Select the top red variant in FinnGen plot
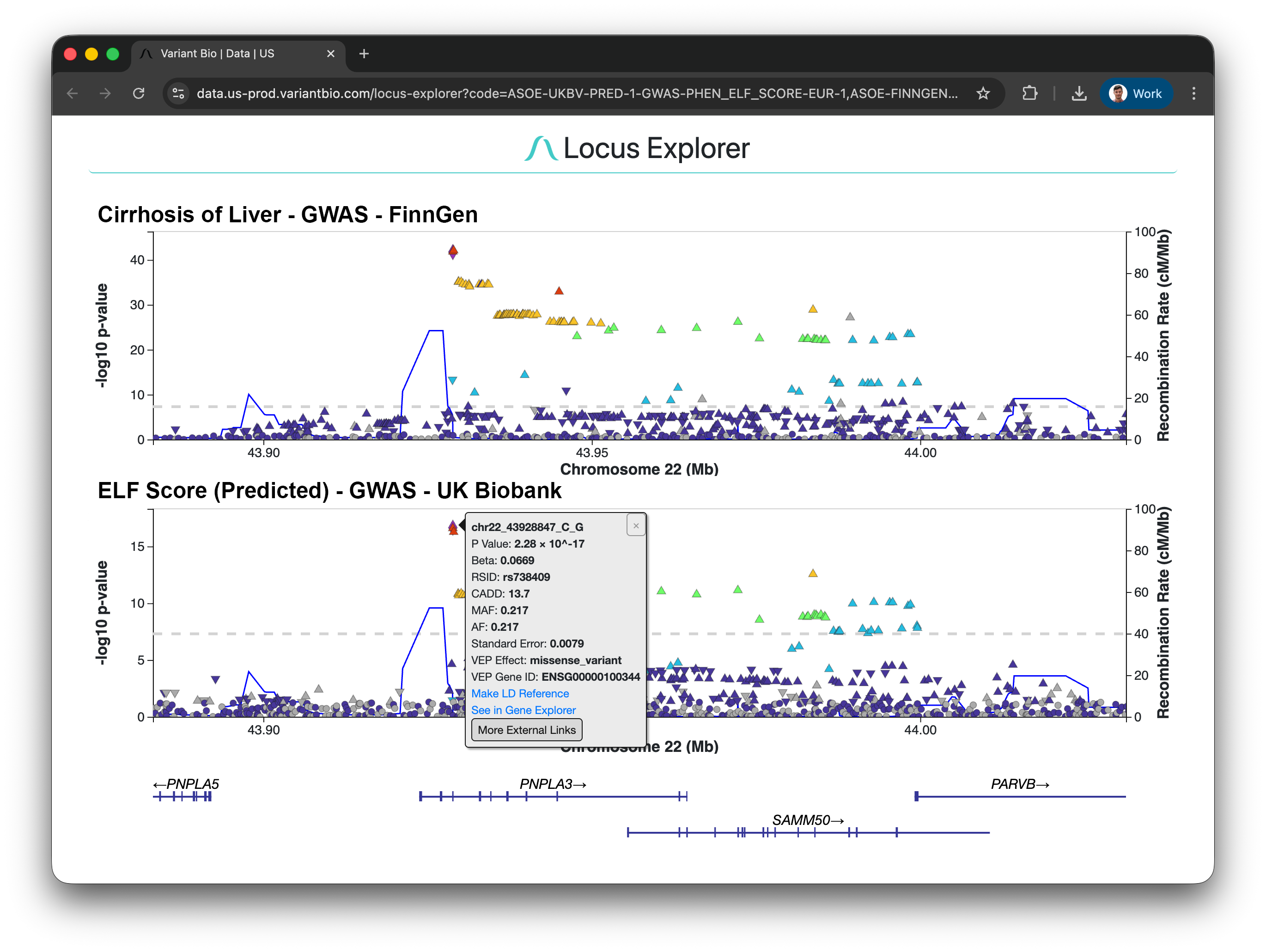 pos(453,250)
